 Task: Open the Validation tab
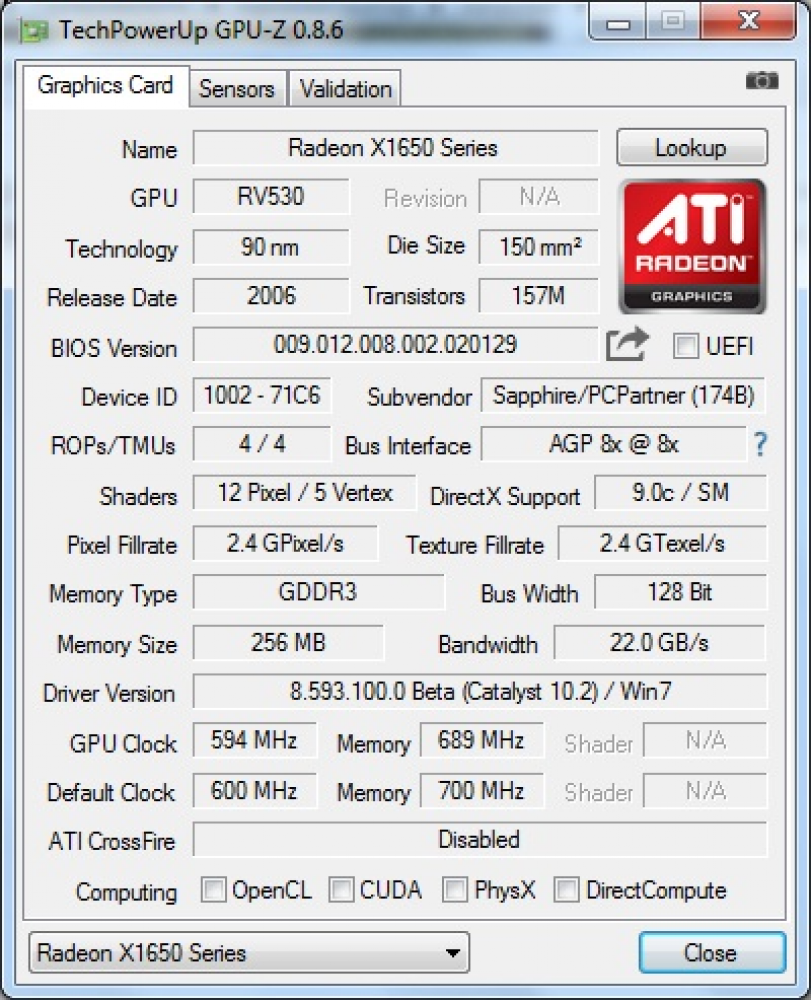(346, 89)
